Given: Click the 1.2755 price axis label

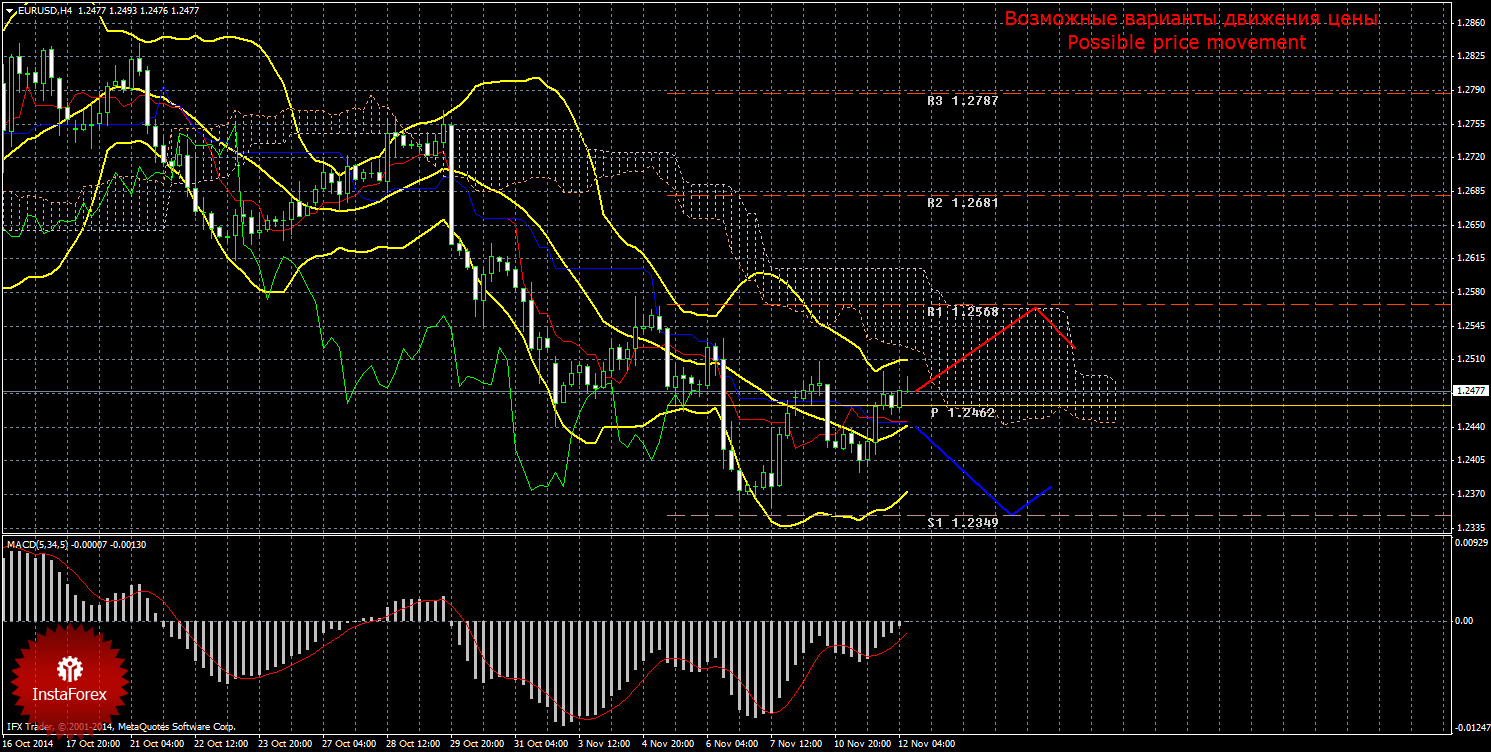Looking at the screenshot, I should (x=1470, y=124).
